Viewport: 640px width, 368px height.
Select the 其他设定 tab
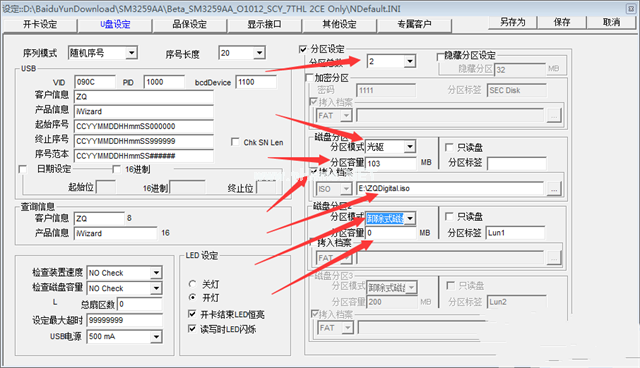(x=339, y=24)
